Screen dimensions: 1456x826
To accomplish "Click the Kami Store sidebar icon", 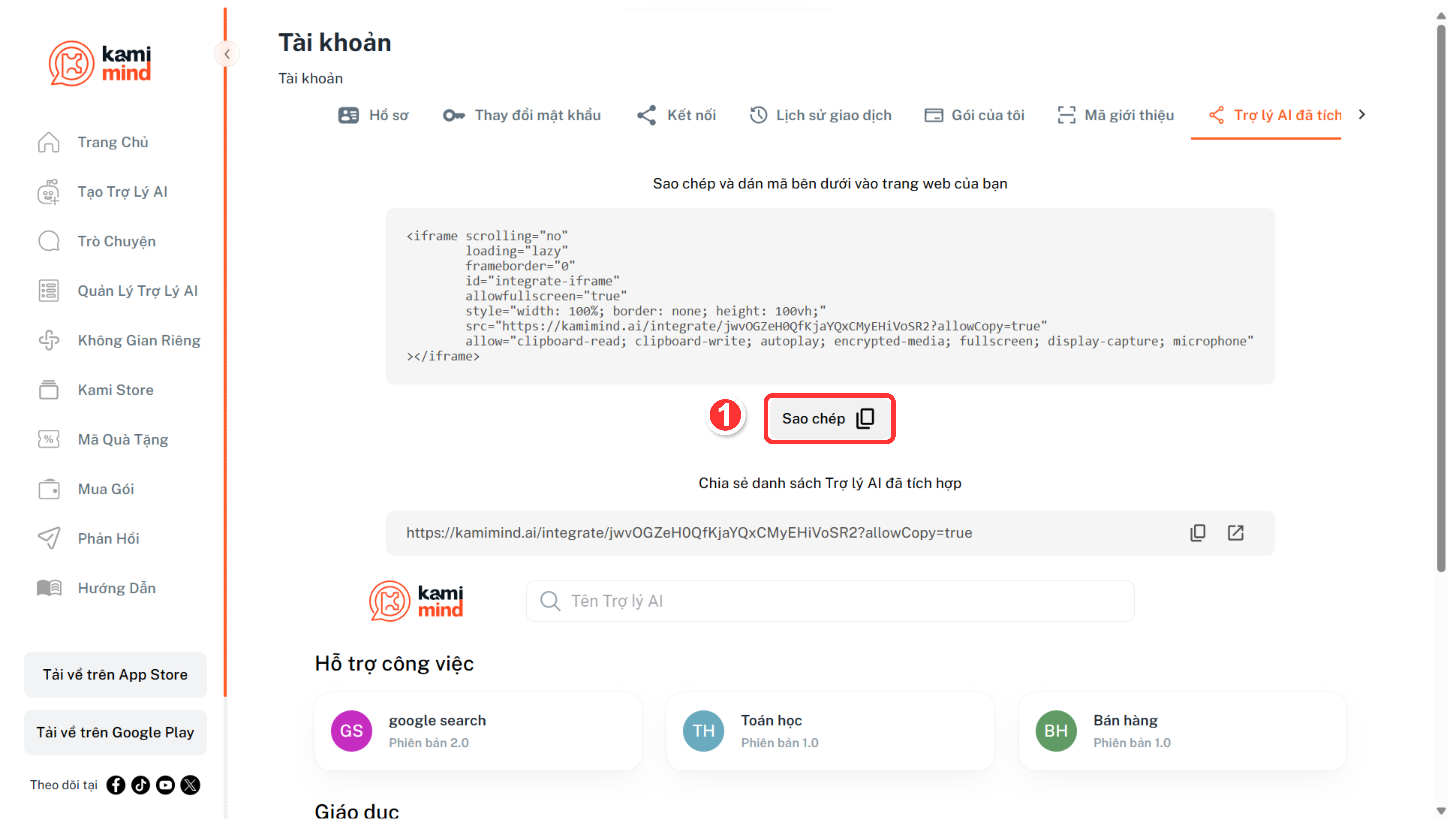I will click(x=49, y=390).
